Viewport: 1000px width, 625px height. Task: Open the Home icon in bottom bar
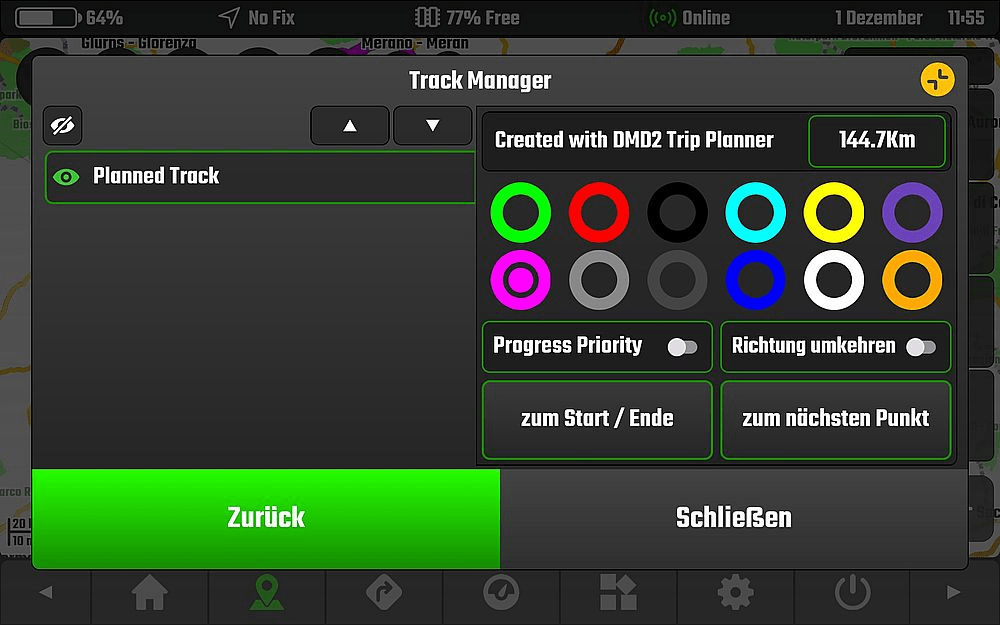pos(149,592)
